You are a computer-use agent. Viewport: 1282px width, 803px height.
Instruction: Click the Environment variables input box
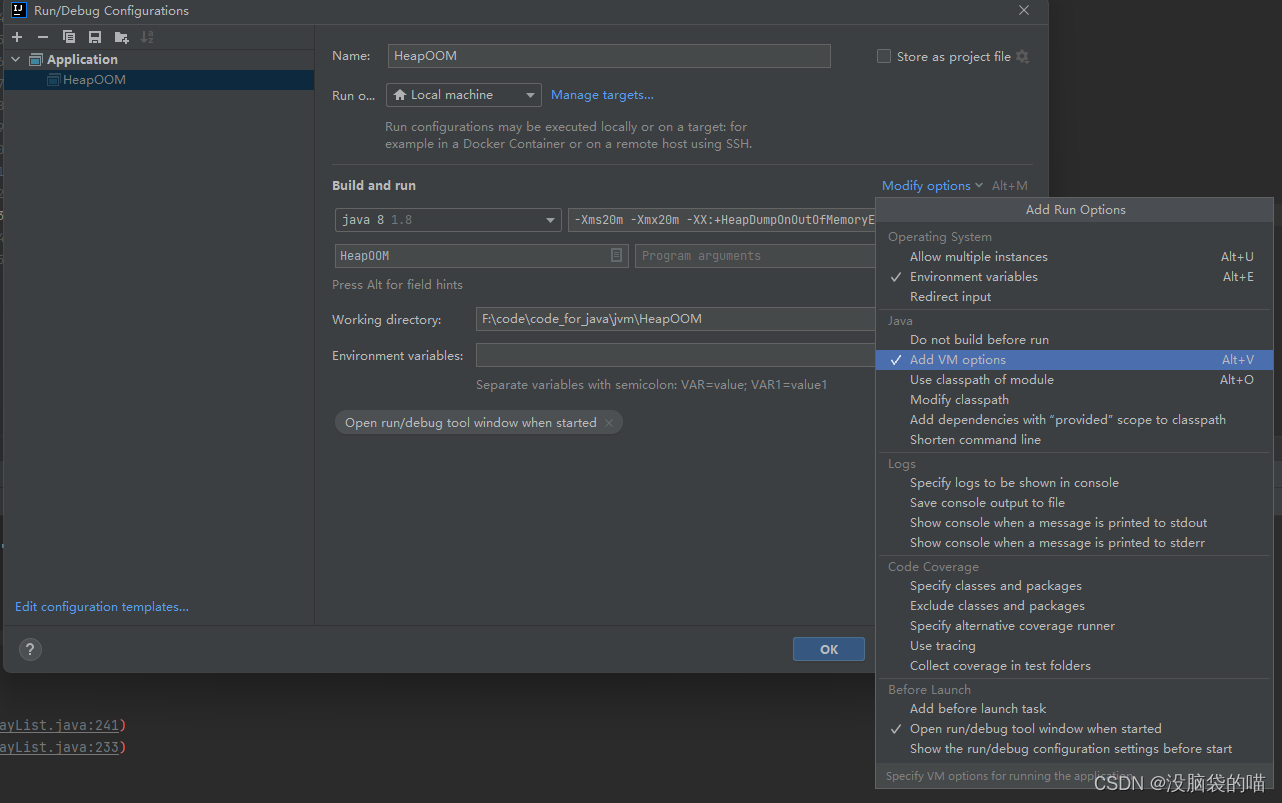pyautogui.click(x=676, y=356)
